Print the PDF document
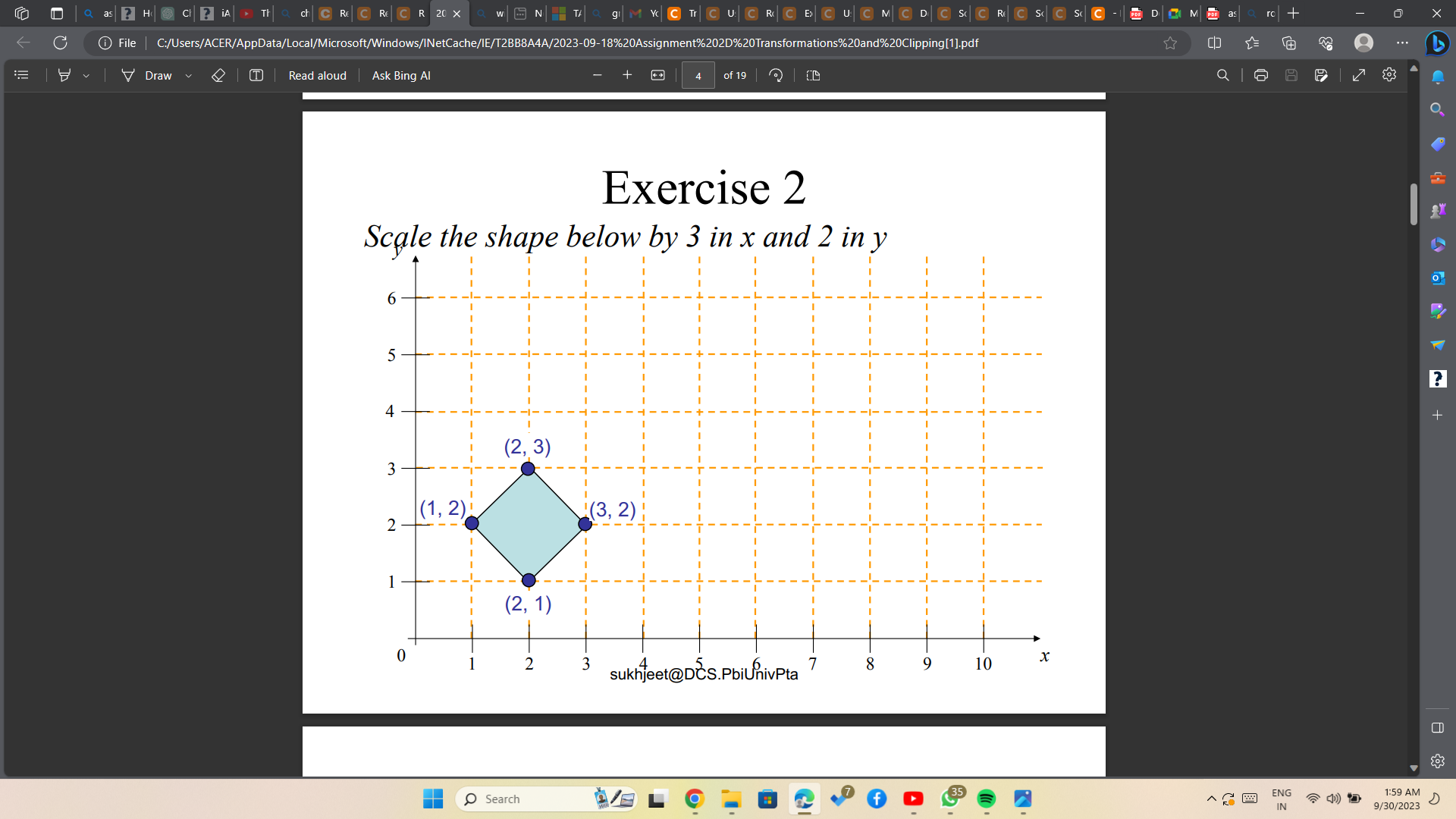 [1261, 75]
